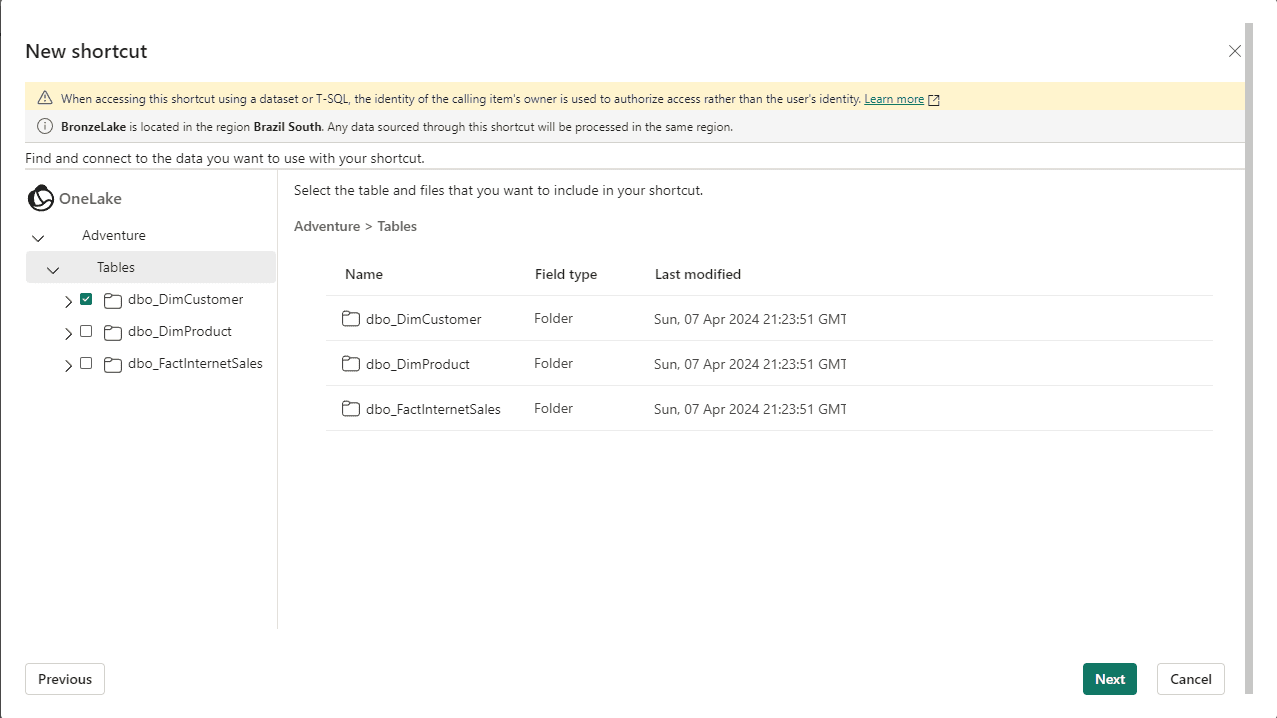Click Folder type cell of dbo_DimCustomer row
Screen dimensions: 1277x718
click(x=554, y=318)
